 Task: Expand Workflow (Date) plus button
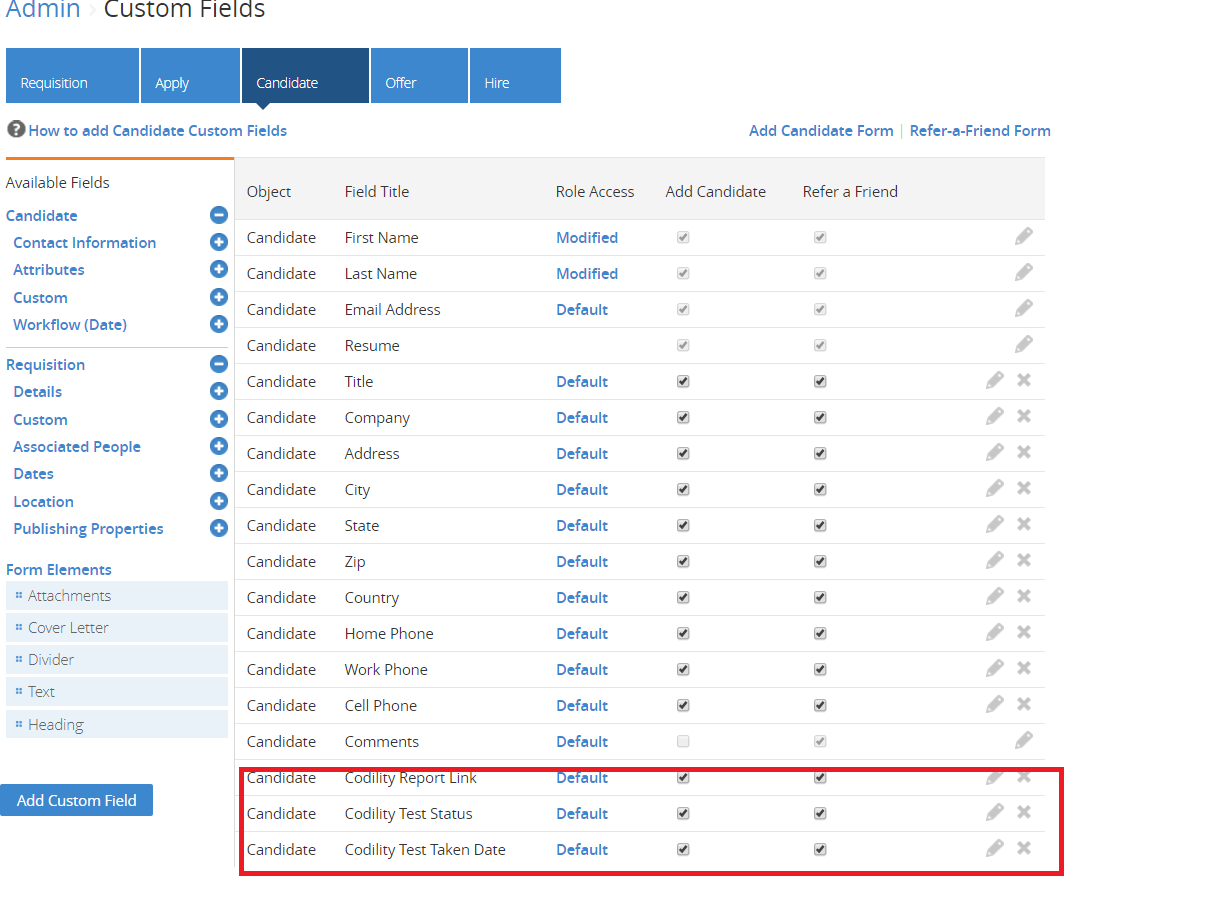pos(219,324)
